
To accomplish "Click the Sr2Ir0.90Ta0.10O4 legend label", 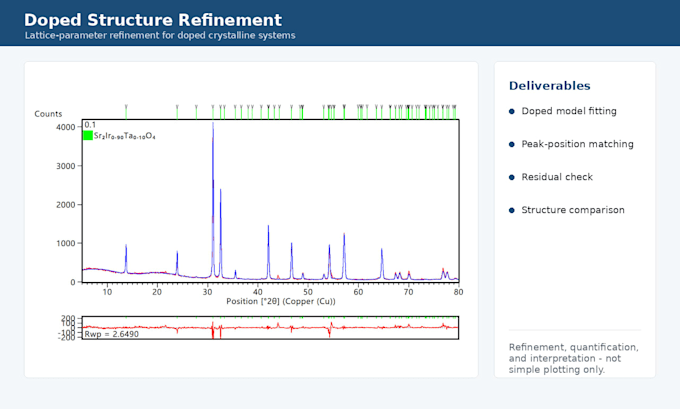I will (124, 136).
